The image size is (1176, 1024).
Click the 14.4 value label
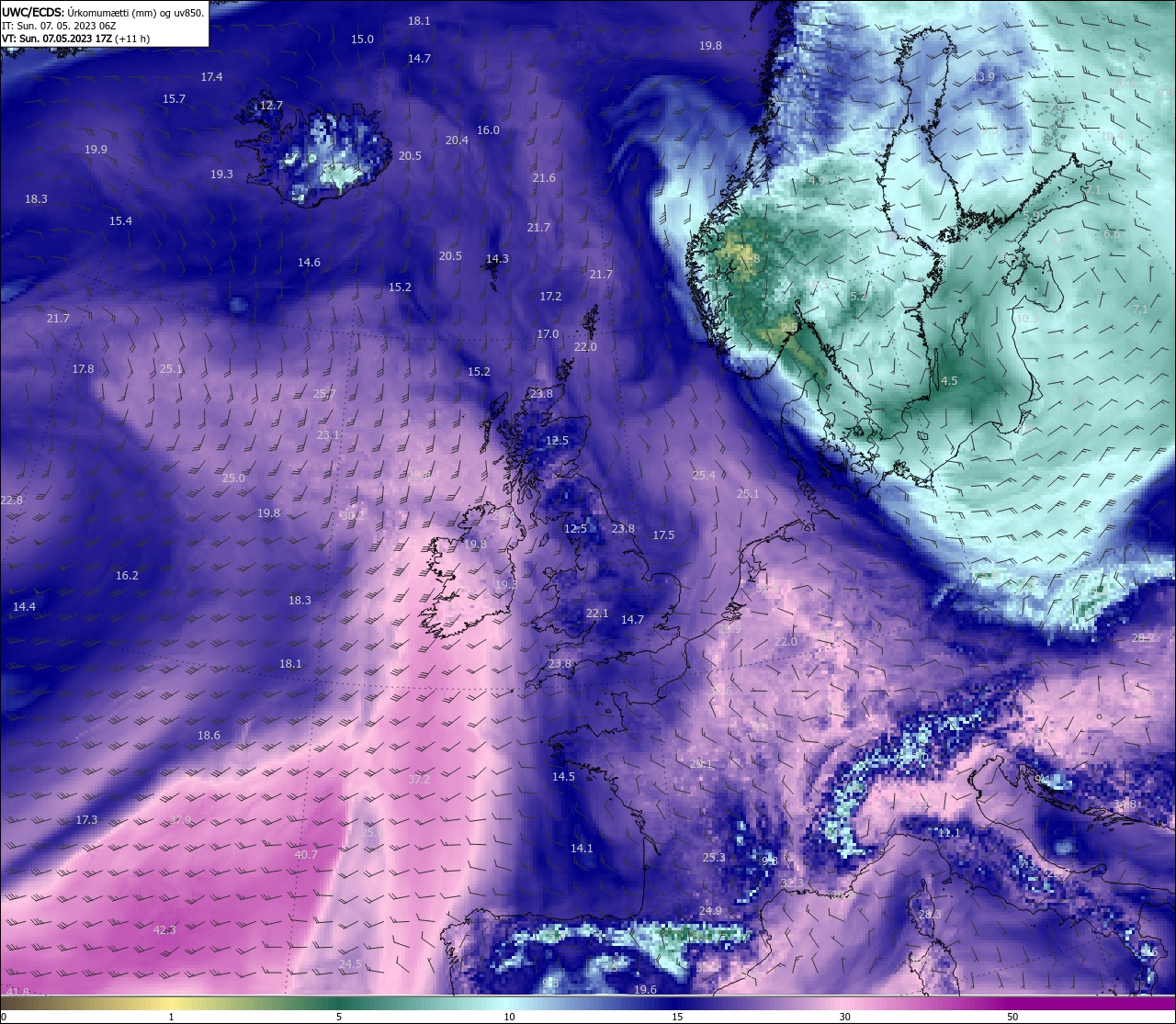(24, 607)
